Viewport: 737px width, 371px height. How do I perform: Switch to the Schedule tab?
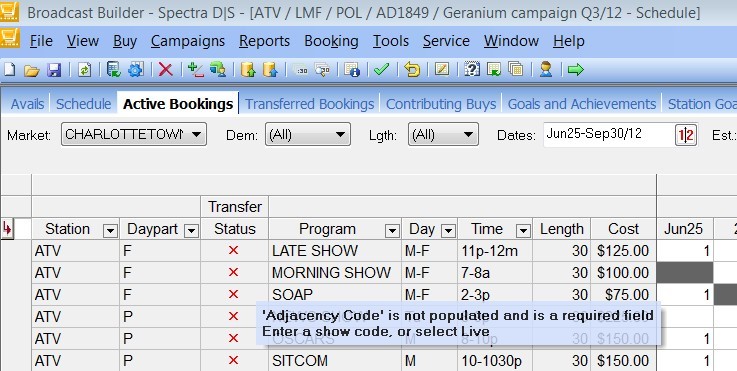[x=83, y=104]
